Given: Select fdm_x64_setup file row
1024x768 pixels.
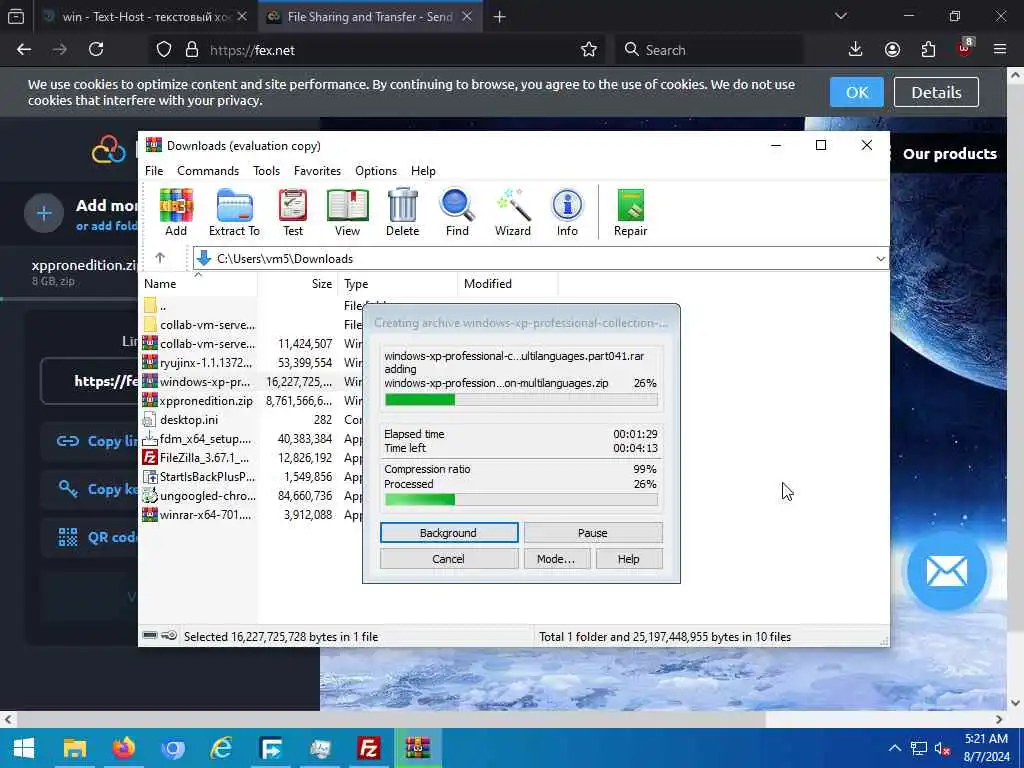Looking at the screenshot, I should click(251, 438).
